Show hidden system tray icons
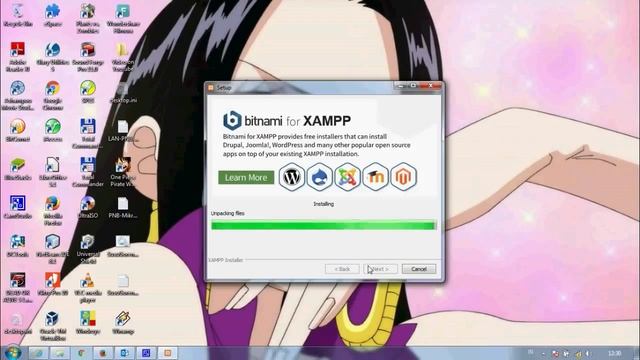Image resolution: width=640 pixels, height=360 pixels. pyautogui.click(x=543, y=353)
